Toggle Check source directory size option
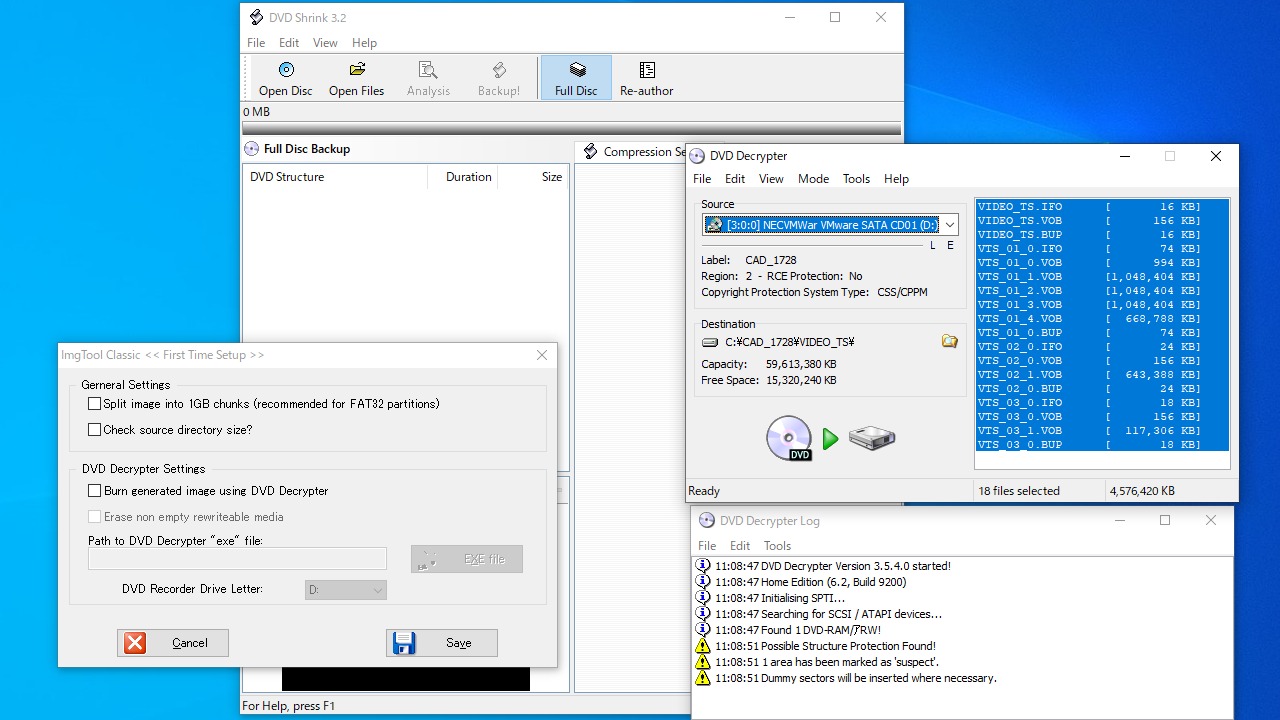 pyautogui.click(x=95, y=430)
